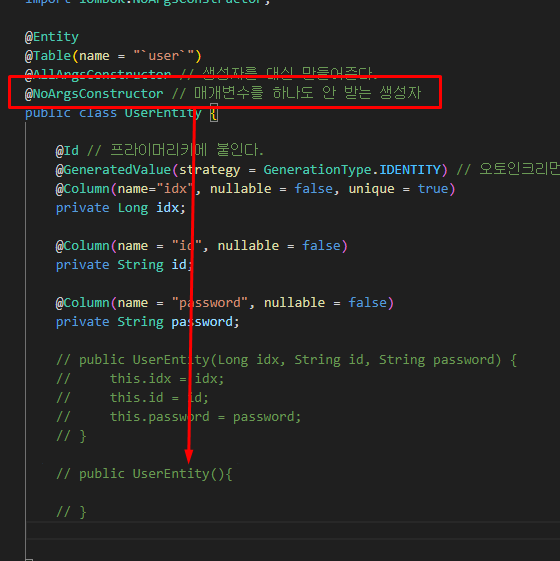Screen dimensions: 560x561
Task: Click private String password declaration
Action: pos(147,322)
